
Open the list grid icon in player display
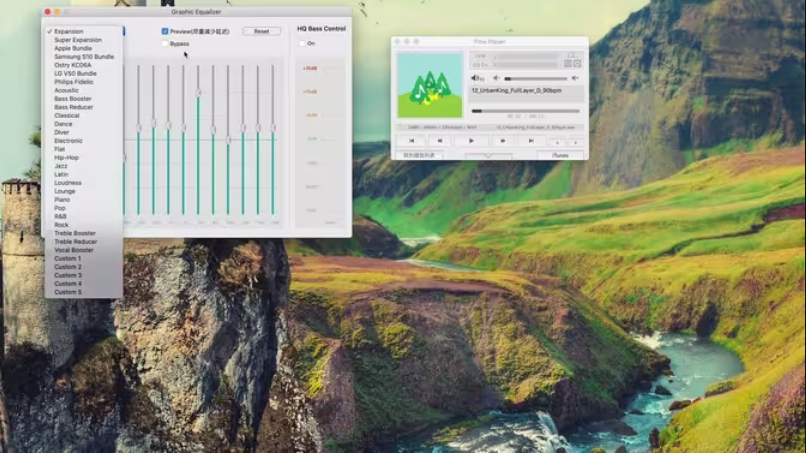tap(568, 63)
